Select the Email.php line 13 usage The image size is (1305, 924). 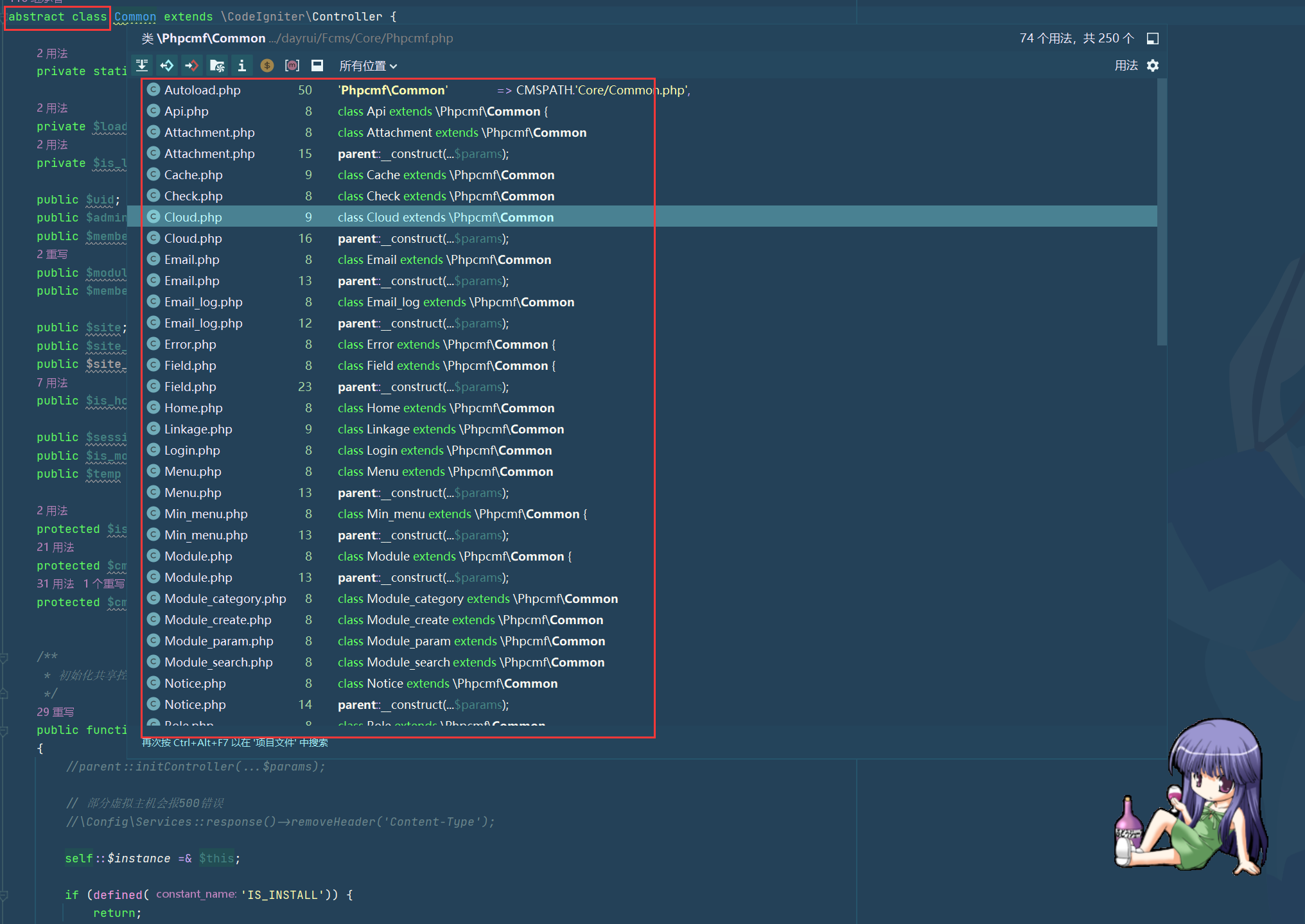[642, 281]
